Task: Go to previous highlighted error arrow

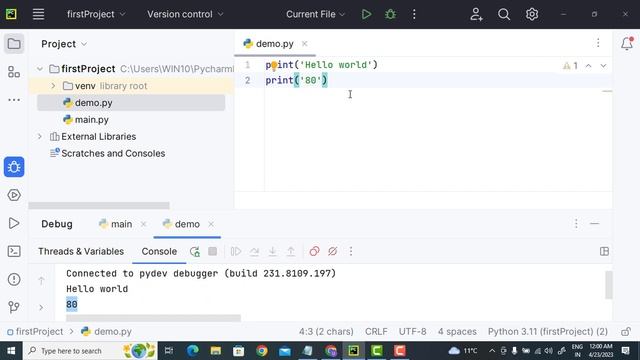Action: click(588, 66)
